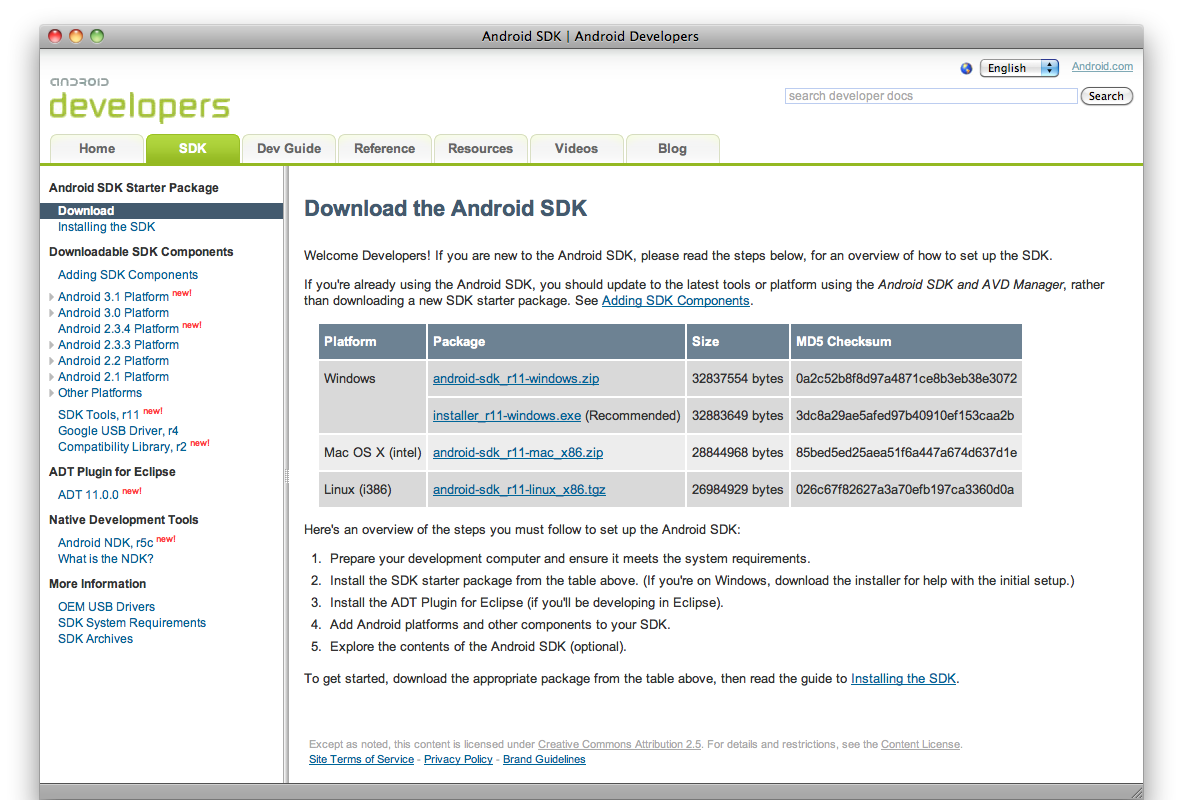Expand the Android 2.2 Platform triangle

[x=51, y=361]
